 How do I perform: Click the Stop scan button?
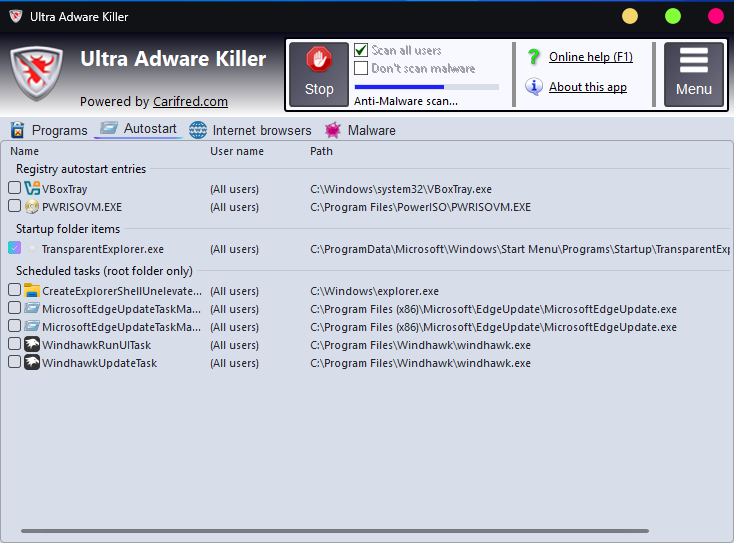[319, 74]
